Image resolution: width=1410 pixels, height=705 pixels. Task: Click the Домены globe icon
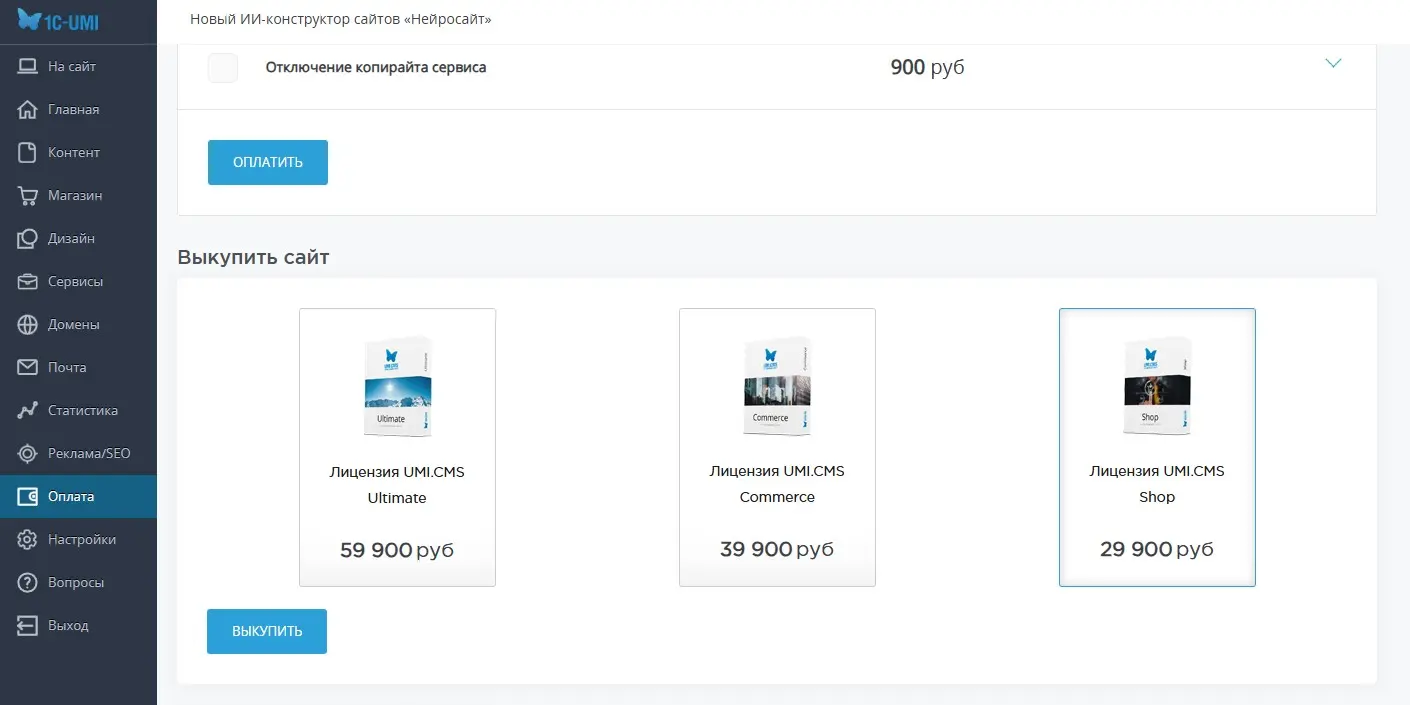pos(28,325)
